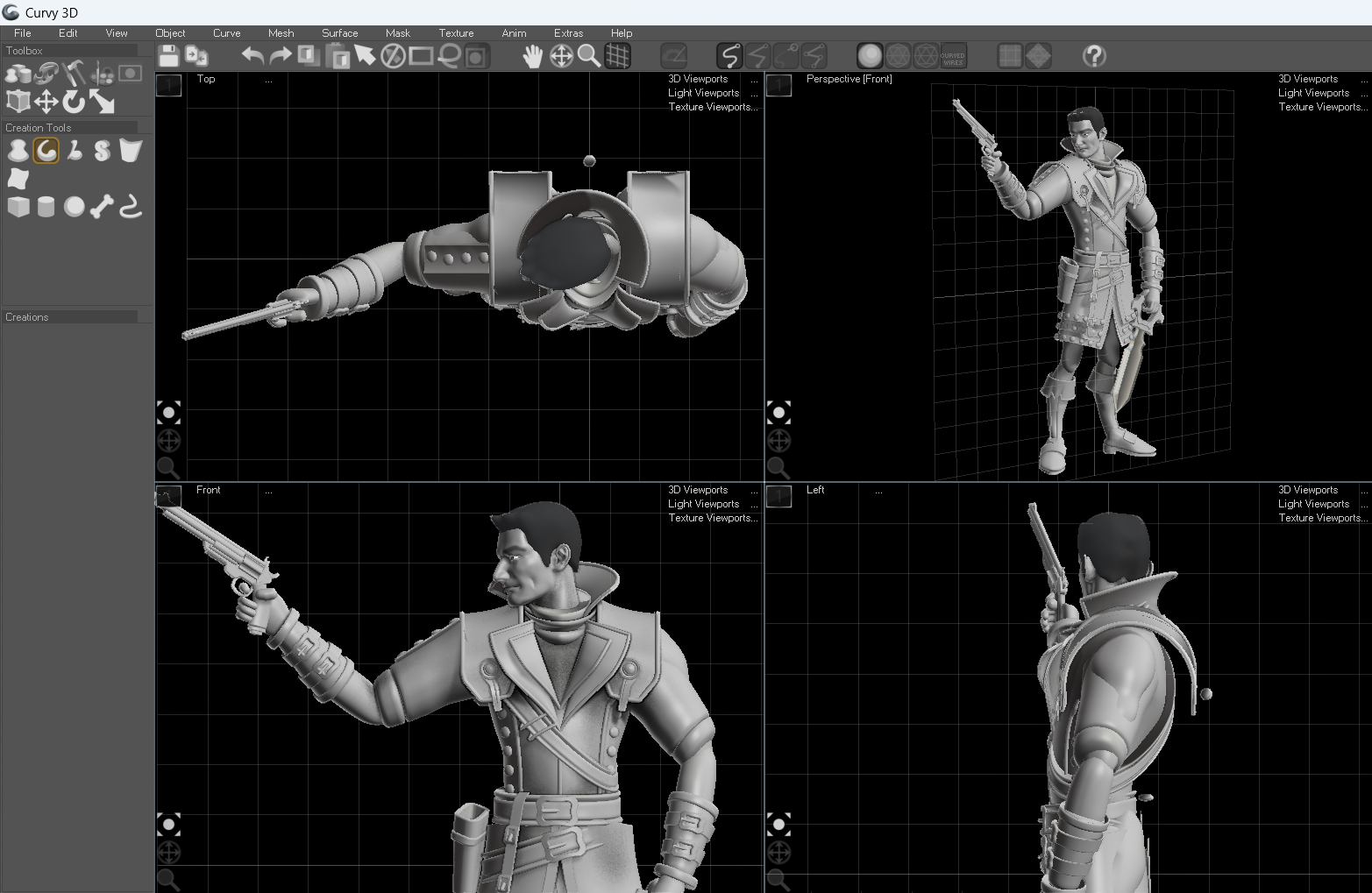Select the paint palette tool in Toolbox

click(102, 74)
